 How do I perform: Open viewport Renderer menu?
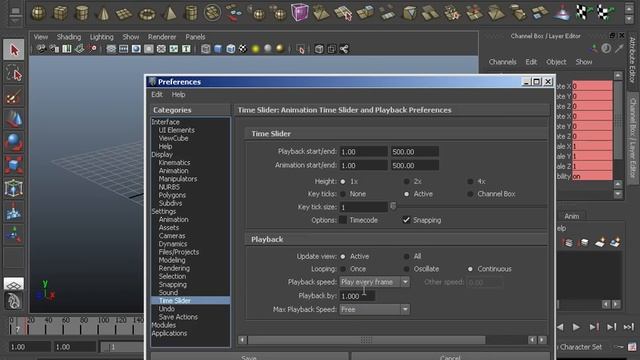(x=162, y=37)
